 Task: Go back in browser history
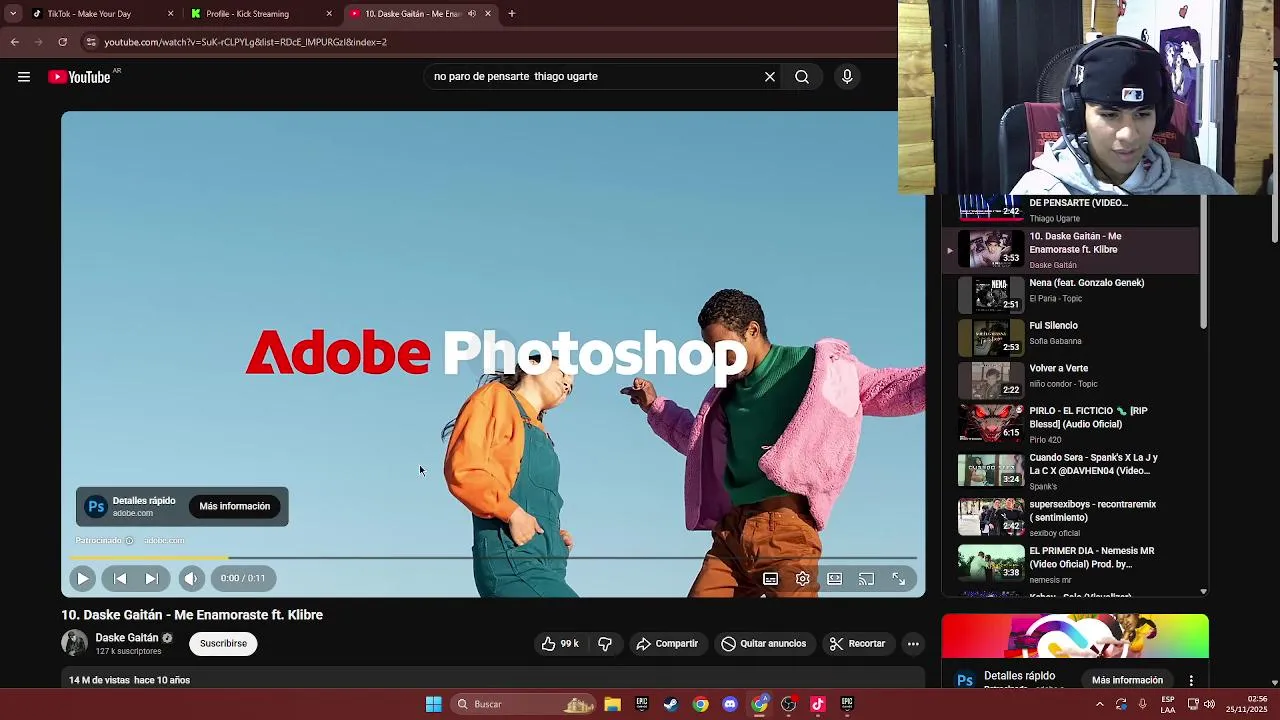tap(15, 42)
